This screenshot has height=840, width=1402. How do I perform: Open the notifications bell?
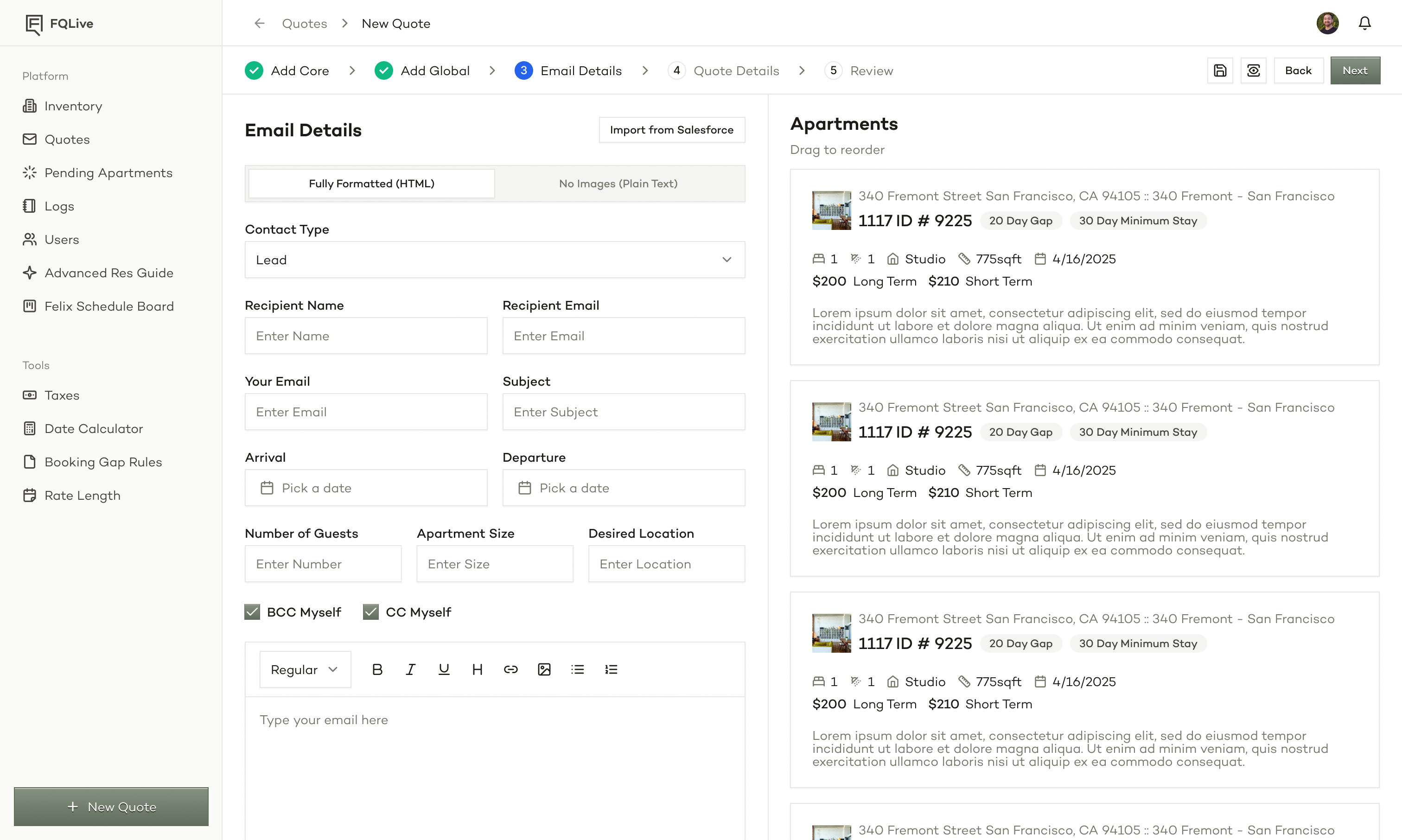point(1364,23)
